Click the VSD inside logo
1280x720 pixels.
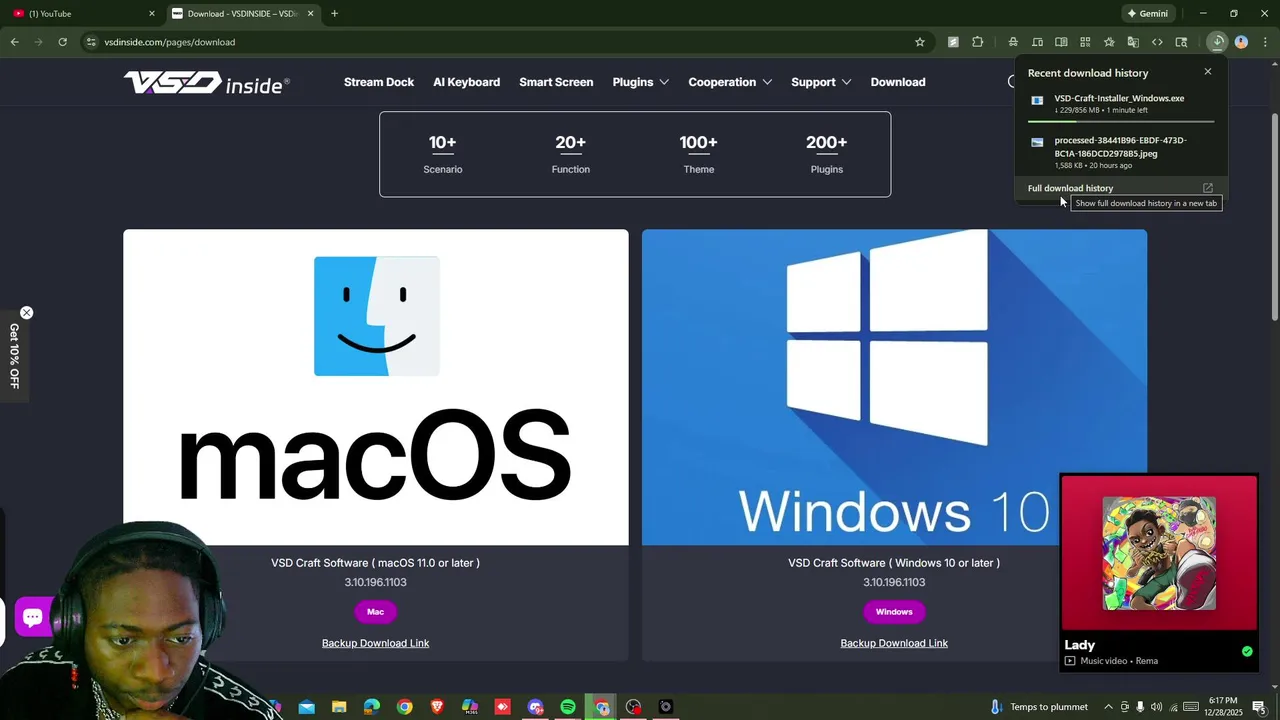tap(207, 83)
